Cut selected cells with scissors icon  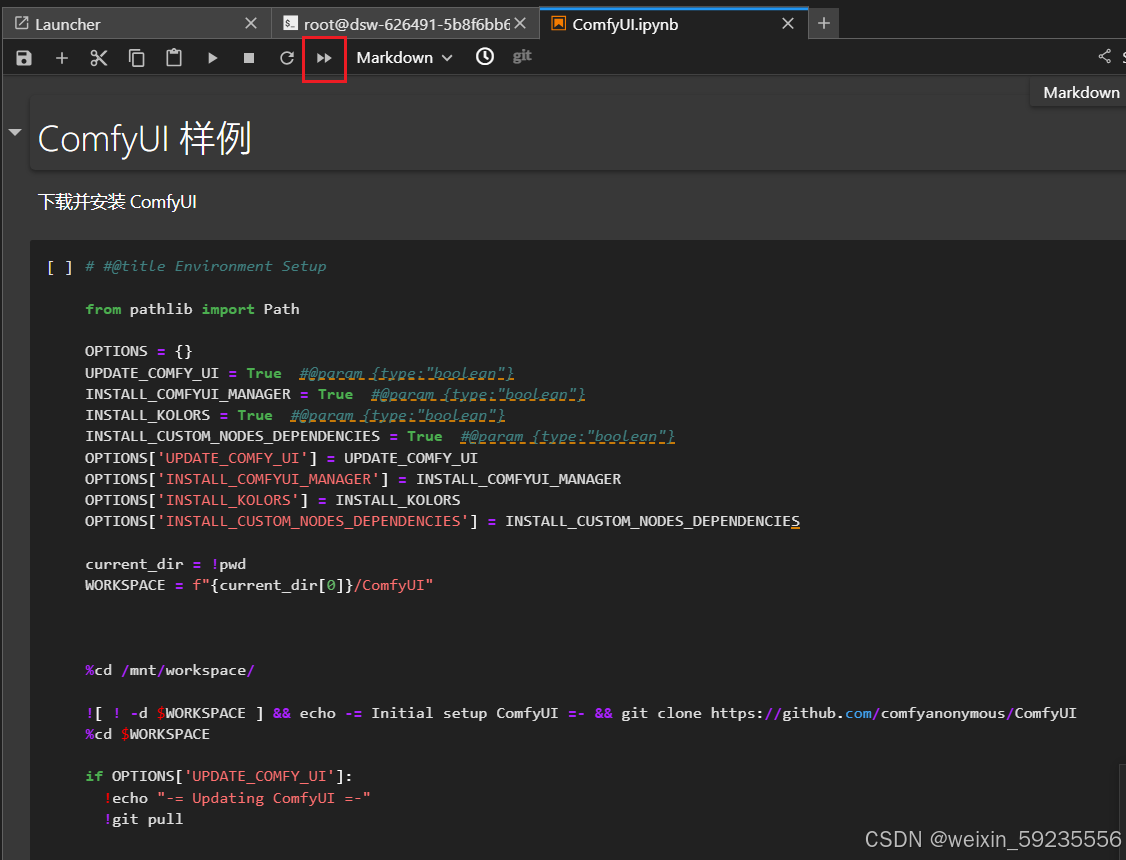pos(99,58)
